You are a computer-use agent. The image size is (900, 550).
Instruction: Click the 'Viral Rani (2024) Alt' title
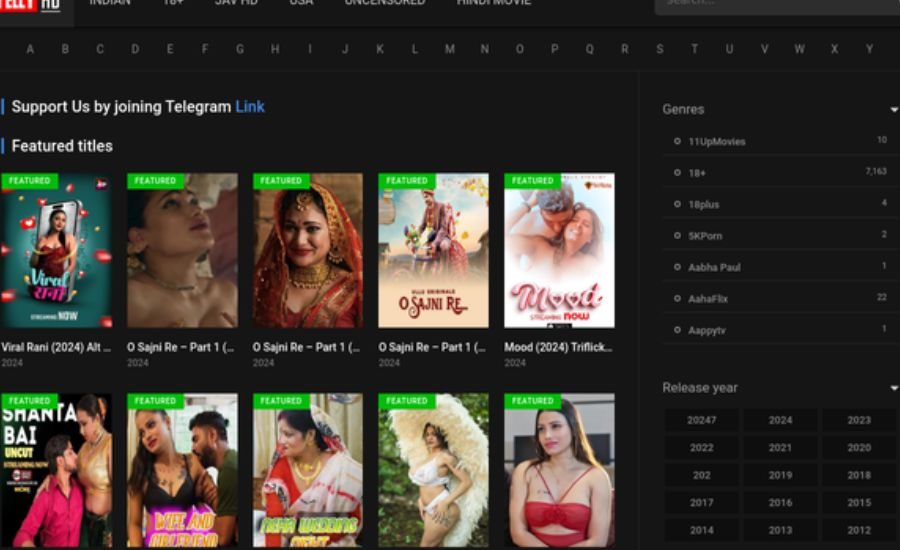[56, 347]
